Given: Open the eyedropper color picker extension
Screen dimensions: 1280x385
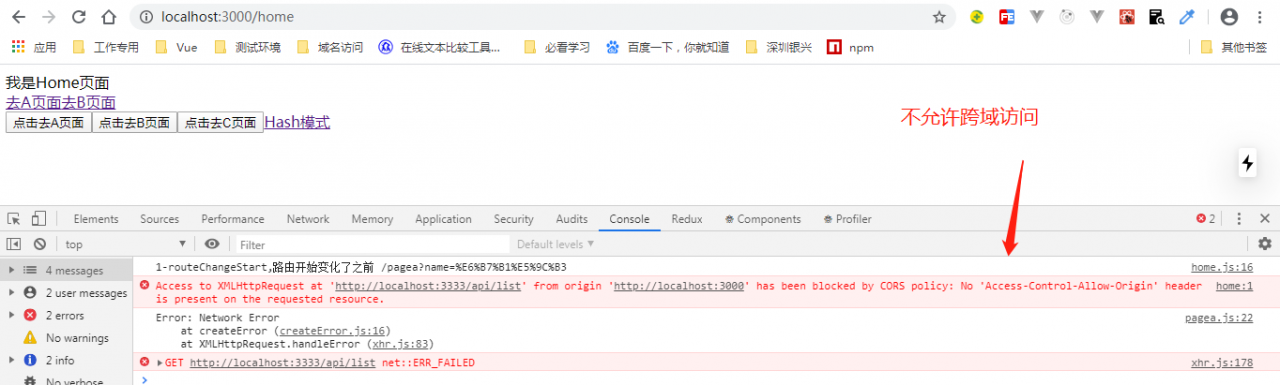Looking at the screenshot, I should pyautogui.click(x=1187, y=17).
